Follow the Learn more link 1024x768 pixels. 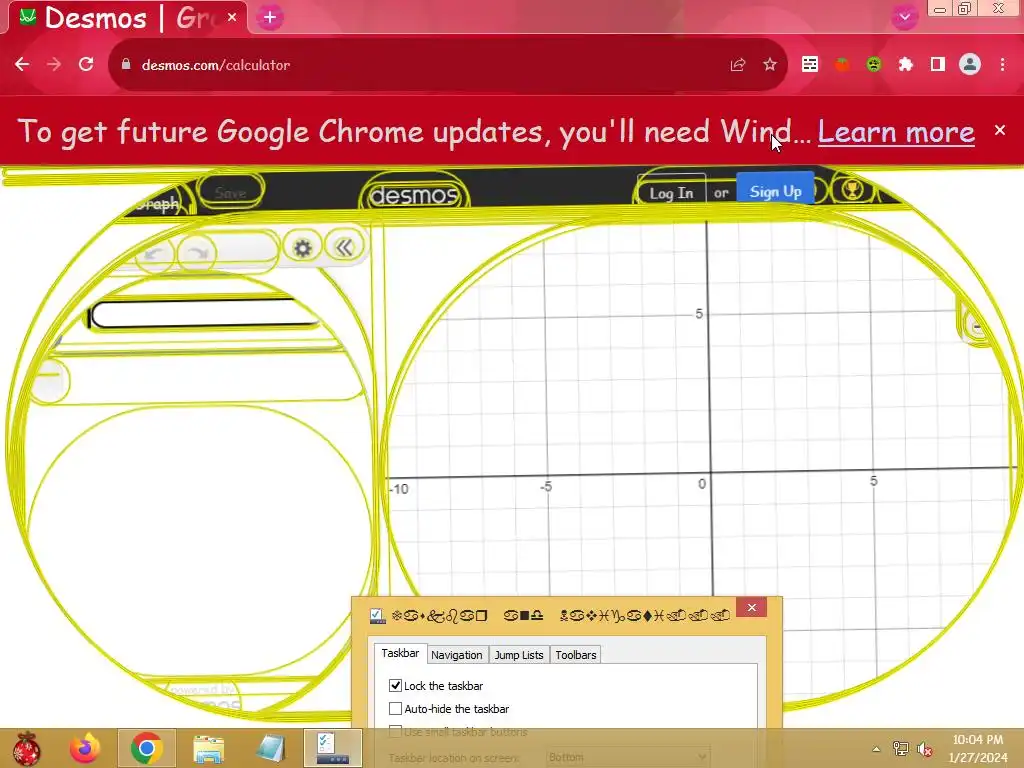[x=896, y=131]
